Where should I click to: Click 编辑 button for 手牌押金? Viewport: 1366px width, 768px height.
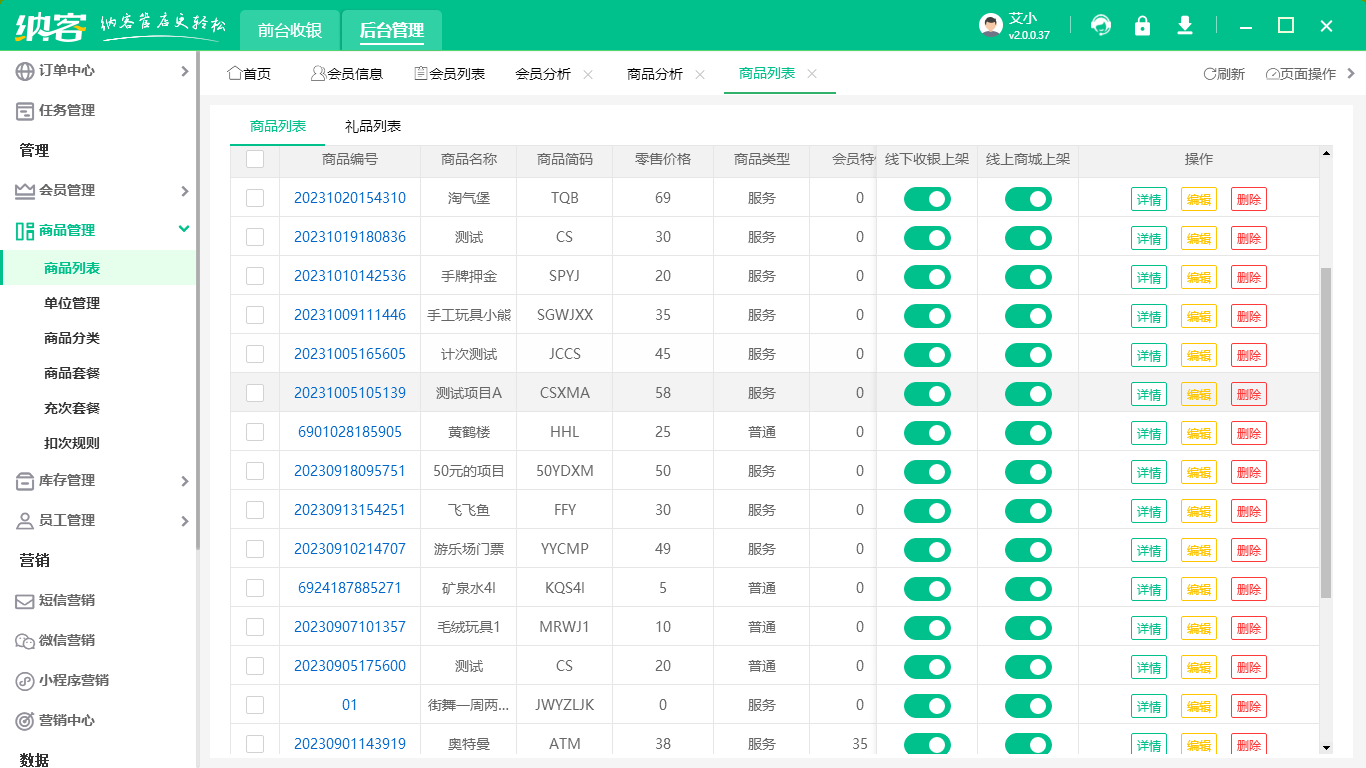click(x=1199, y=277)
